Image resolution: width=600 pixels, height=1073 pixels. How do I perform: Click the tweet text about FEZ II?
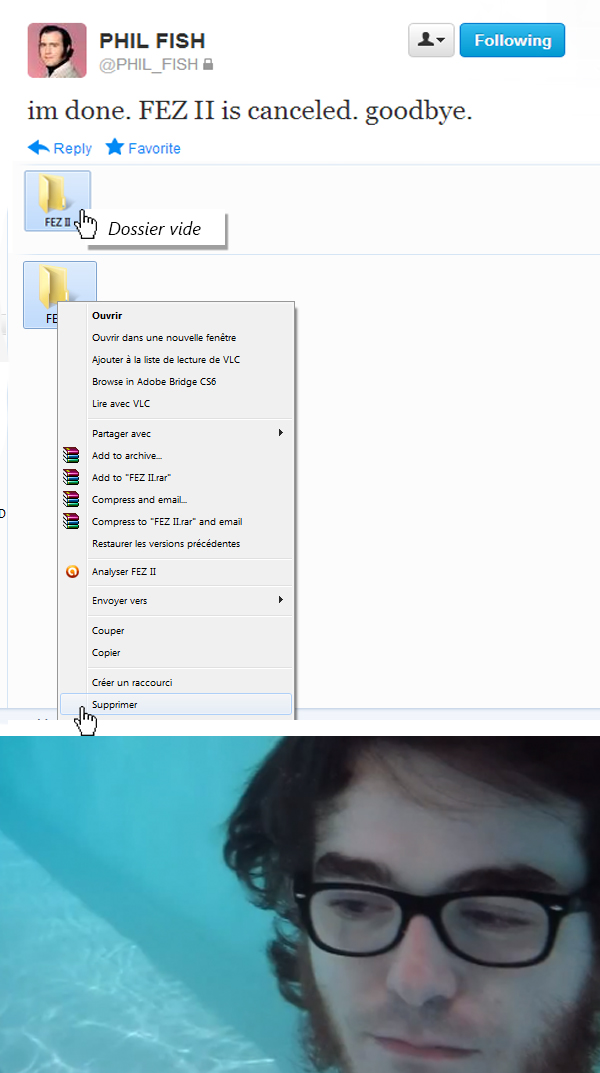coord(250,111)
